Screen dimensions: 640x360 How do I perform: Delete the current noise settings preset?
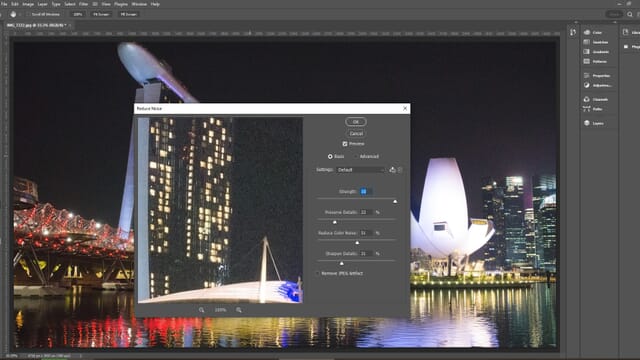point(400,170)
